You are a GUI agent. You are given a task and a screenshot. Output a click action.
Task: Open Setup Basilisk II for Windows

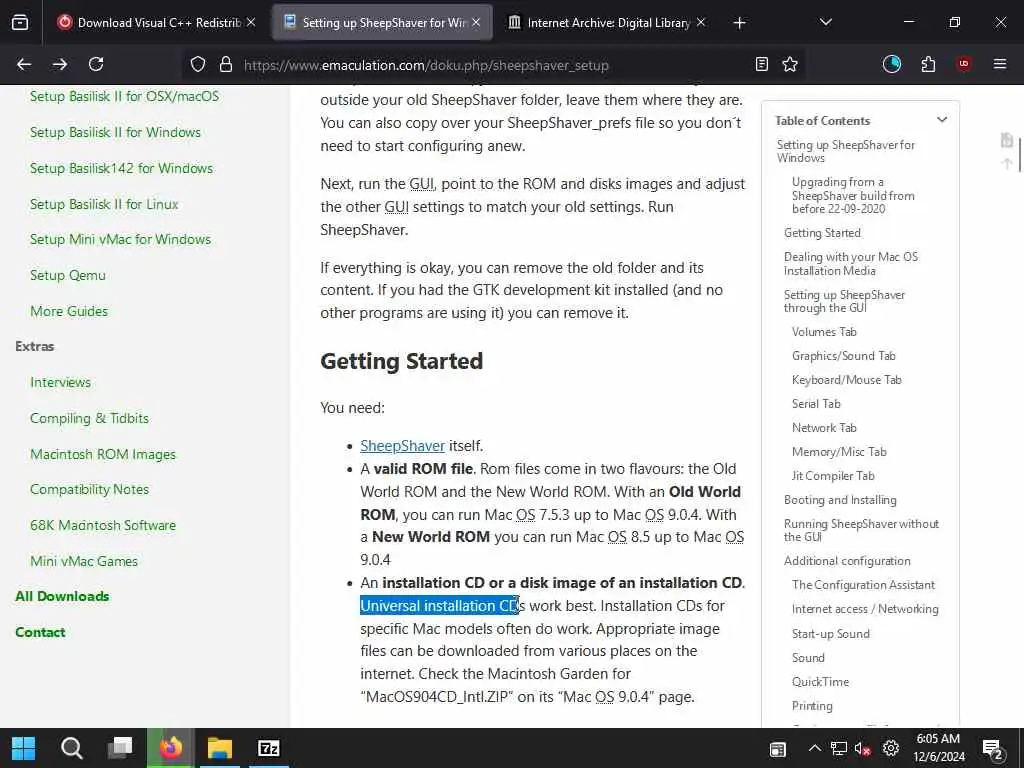pyautogui.click(x=115, y=133)
